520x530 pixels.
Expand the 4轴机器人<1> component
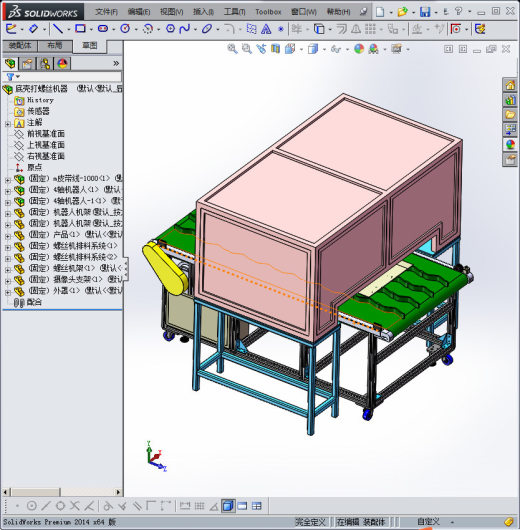pos(8,191)
